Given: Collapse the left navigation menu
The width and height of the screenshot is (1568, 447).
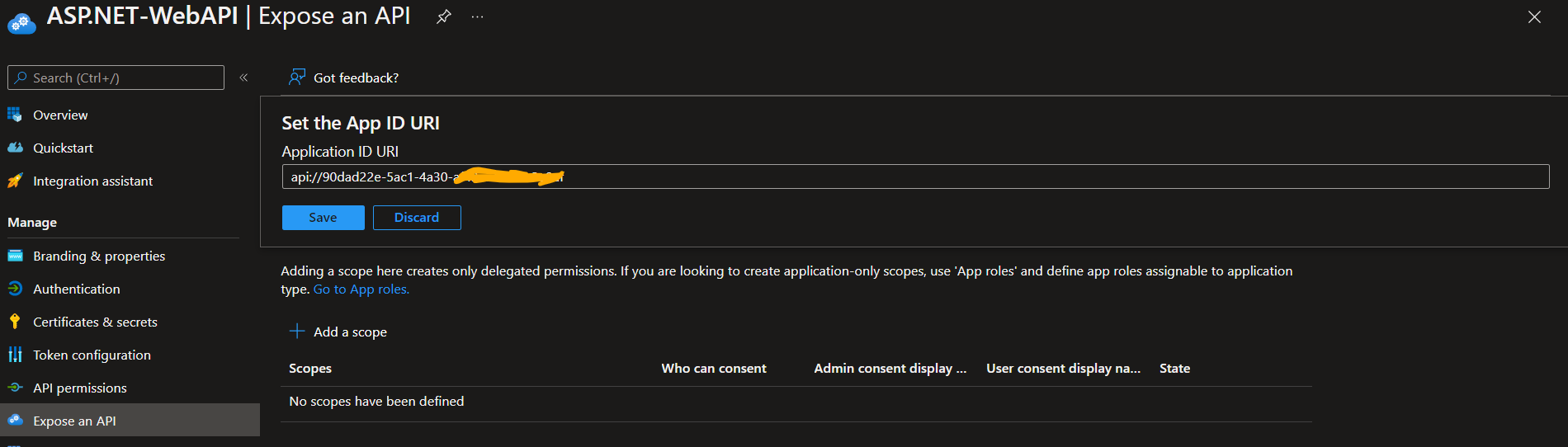Looking at the screenshot, I should click(243, 78).
